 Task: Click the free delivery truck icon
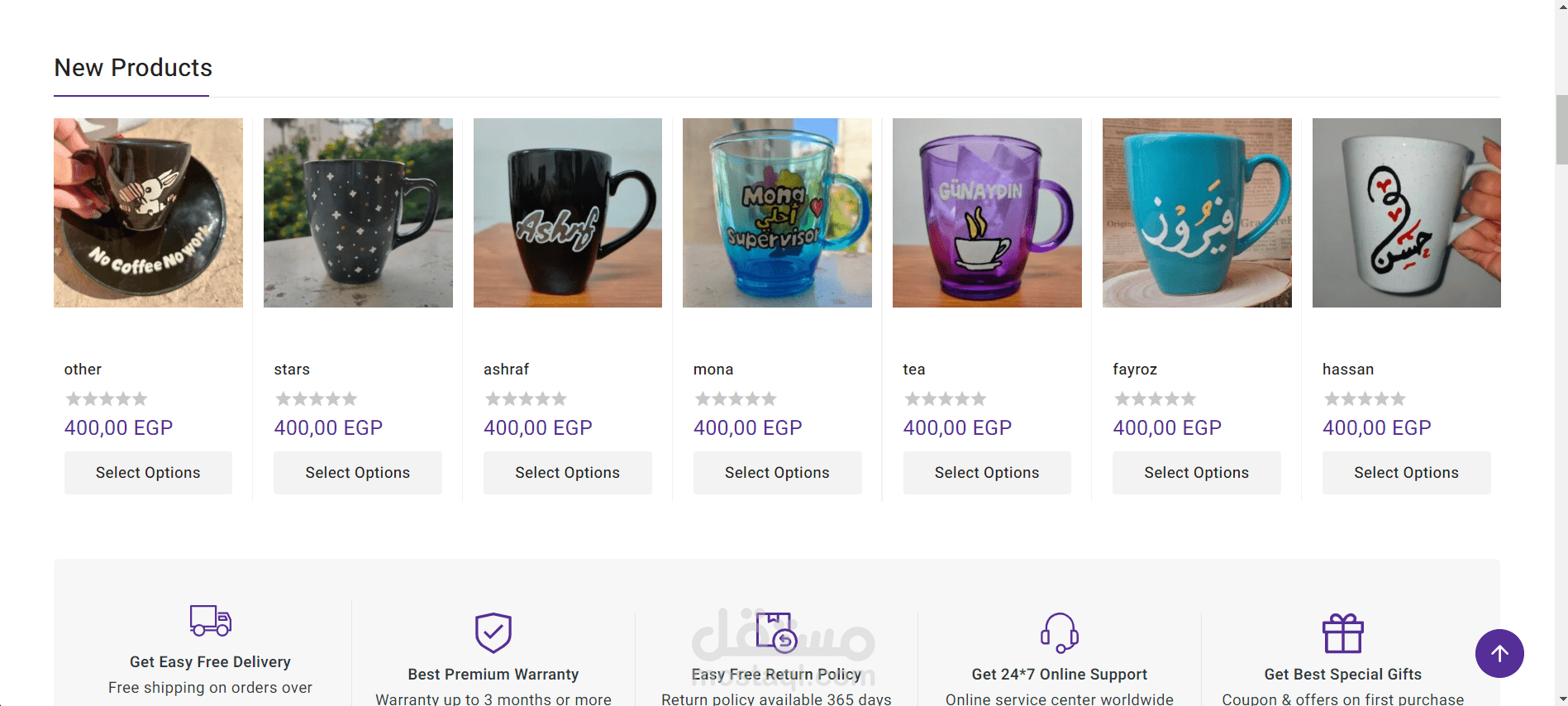[x=210, y=620]
